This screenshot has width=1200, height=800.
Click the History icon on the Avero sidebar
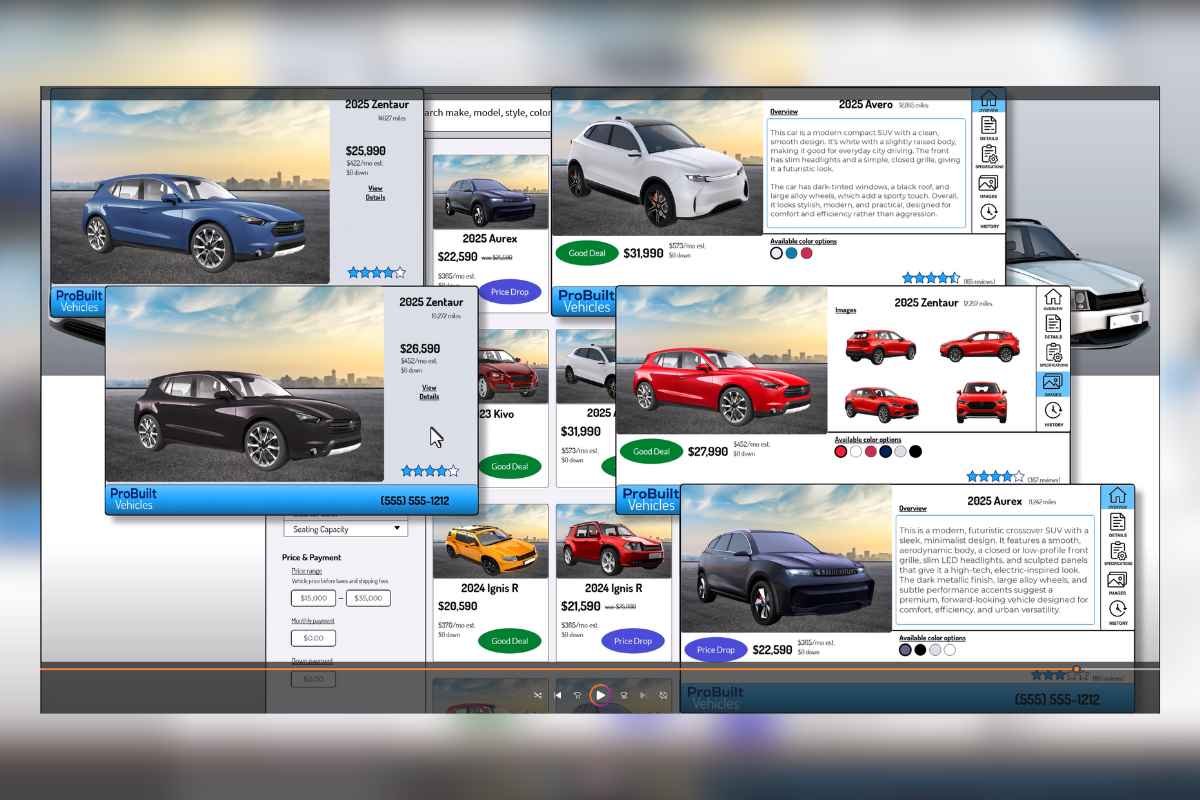coord(988,211)
